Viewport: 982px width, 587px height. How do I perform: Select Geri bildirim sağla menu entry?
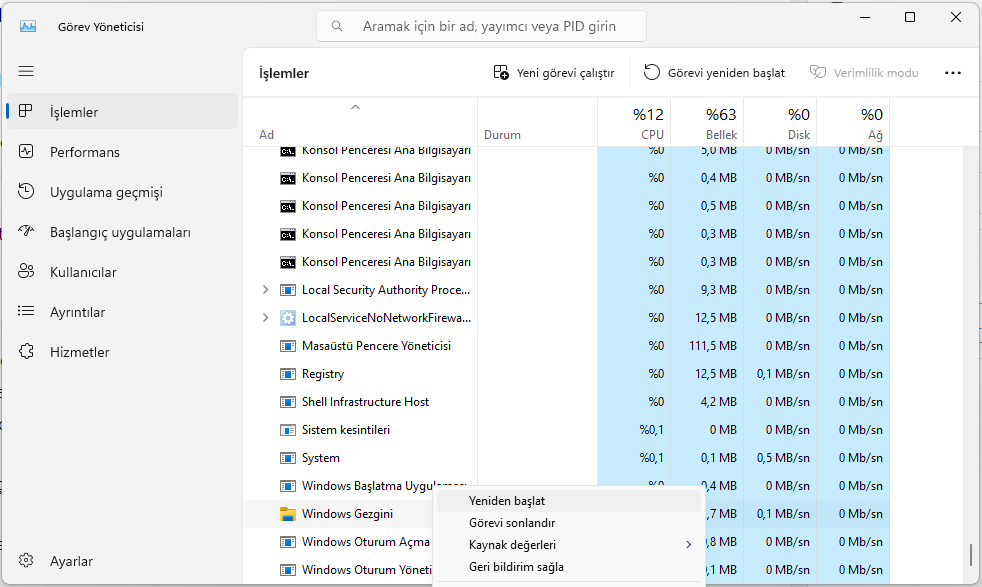[515, 567]
